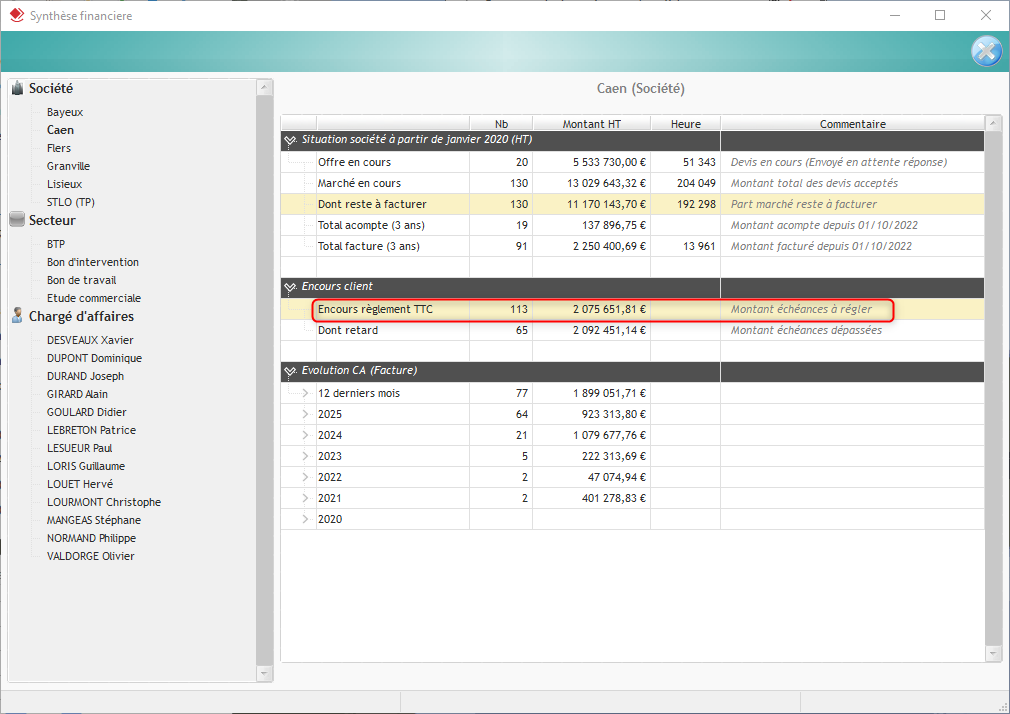Image resolution: width=1010 pixels, height=714 pixels.
Task: Open Etude commerciale sector
Action: 94,298
